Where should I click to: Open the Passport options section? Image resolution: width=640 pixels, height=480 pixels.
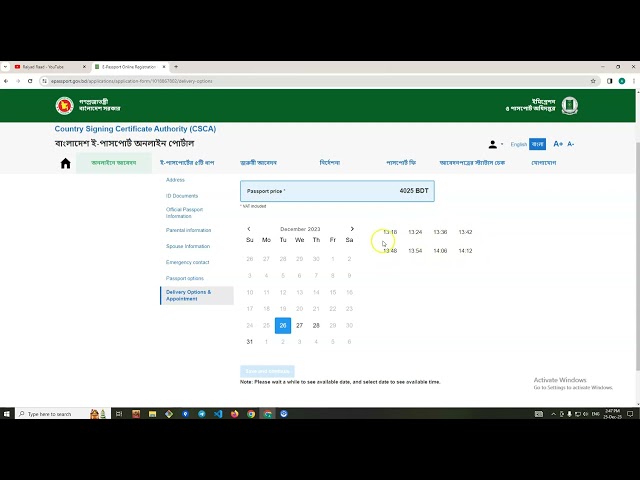point(185,278)
